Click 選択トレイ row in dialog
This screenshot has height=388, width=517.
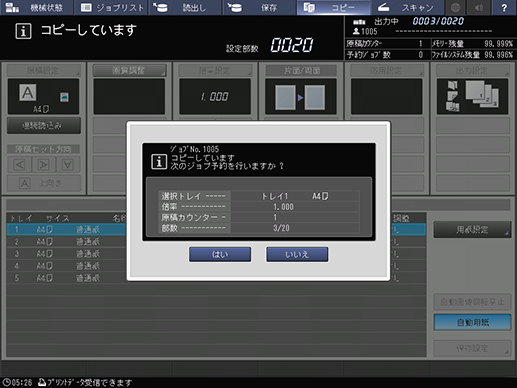(x=259, y=196)
